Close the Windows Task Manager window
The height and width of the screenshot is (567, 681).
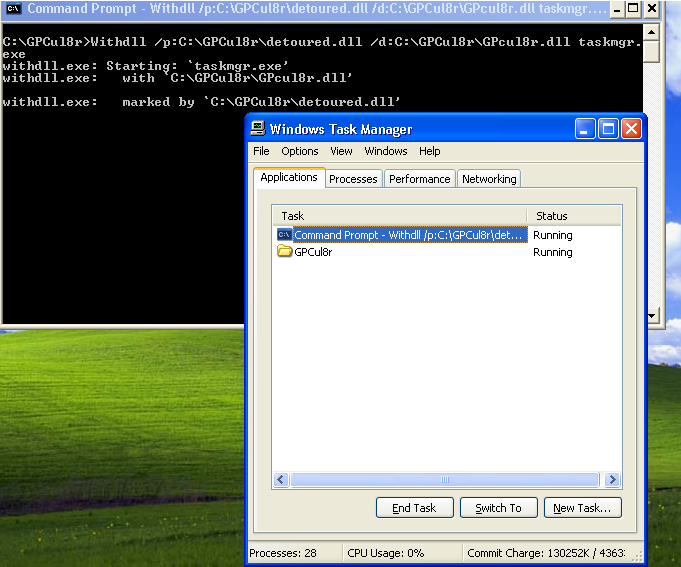point(631,129)
